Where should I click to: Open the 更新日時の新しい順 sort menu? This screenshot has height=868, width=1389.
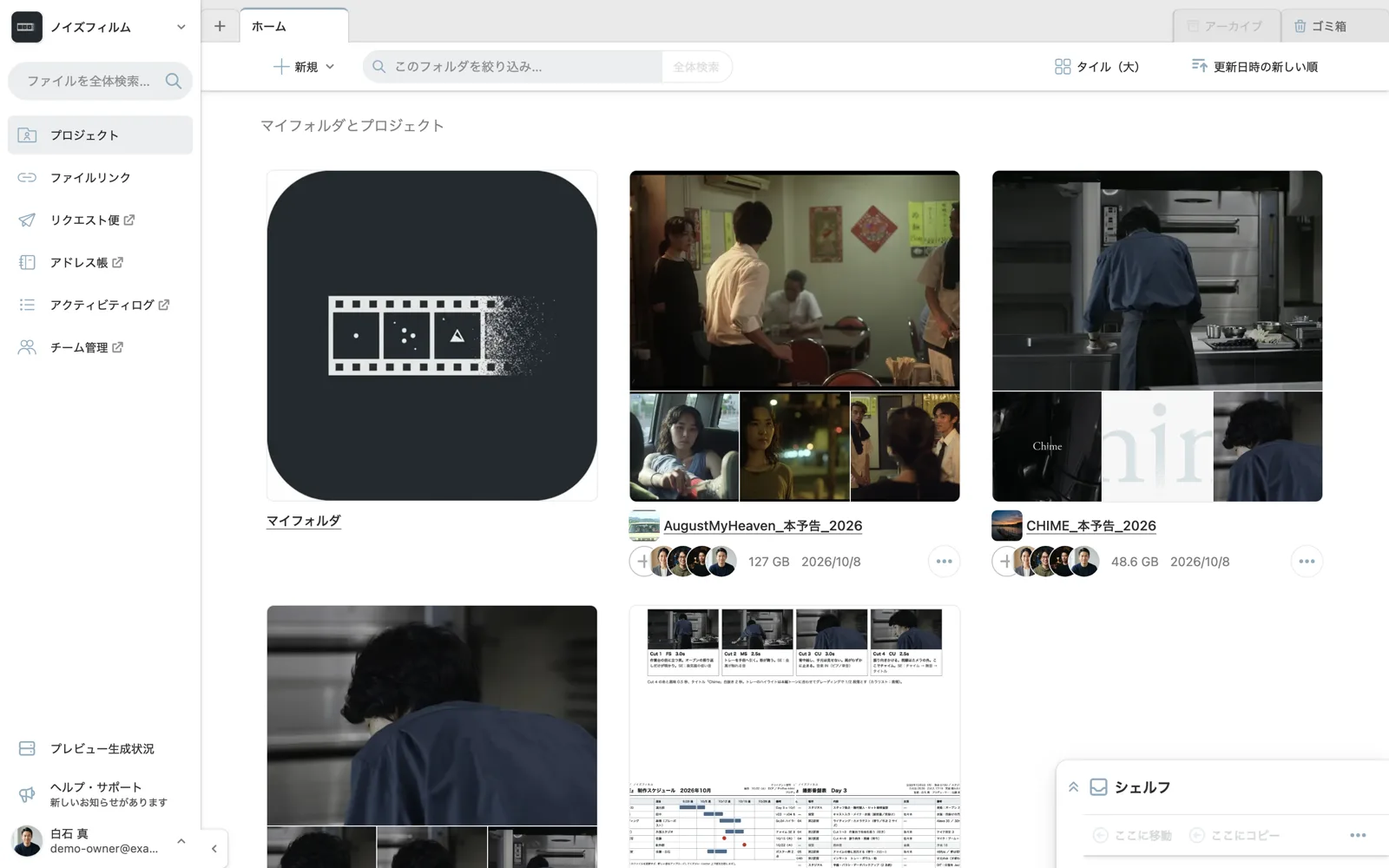1254,67
